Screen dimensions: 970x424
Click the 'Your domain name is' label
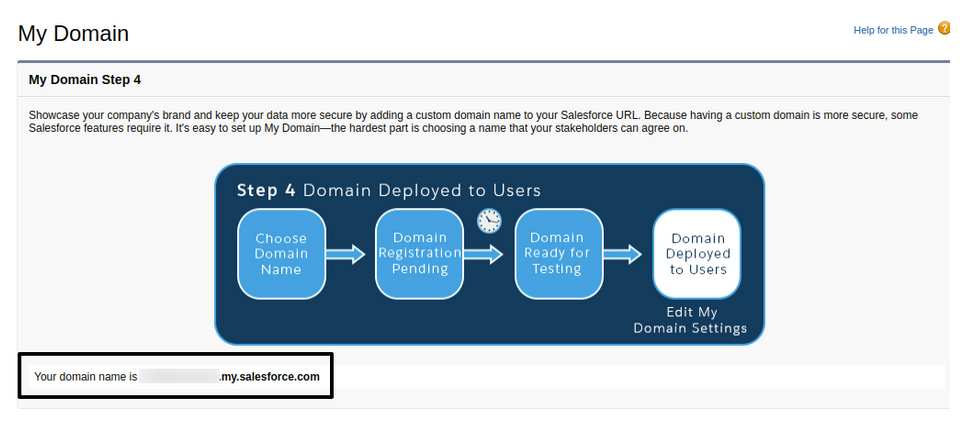[x=85, y=377]
